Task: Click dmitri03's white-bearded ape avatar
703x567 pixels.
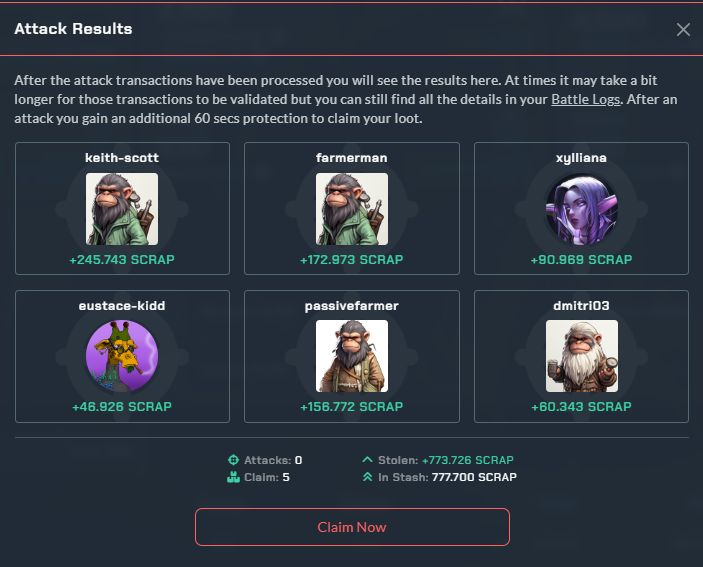Action: (x=581, y=356)
